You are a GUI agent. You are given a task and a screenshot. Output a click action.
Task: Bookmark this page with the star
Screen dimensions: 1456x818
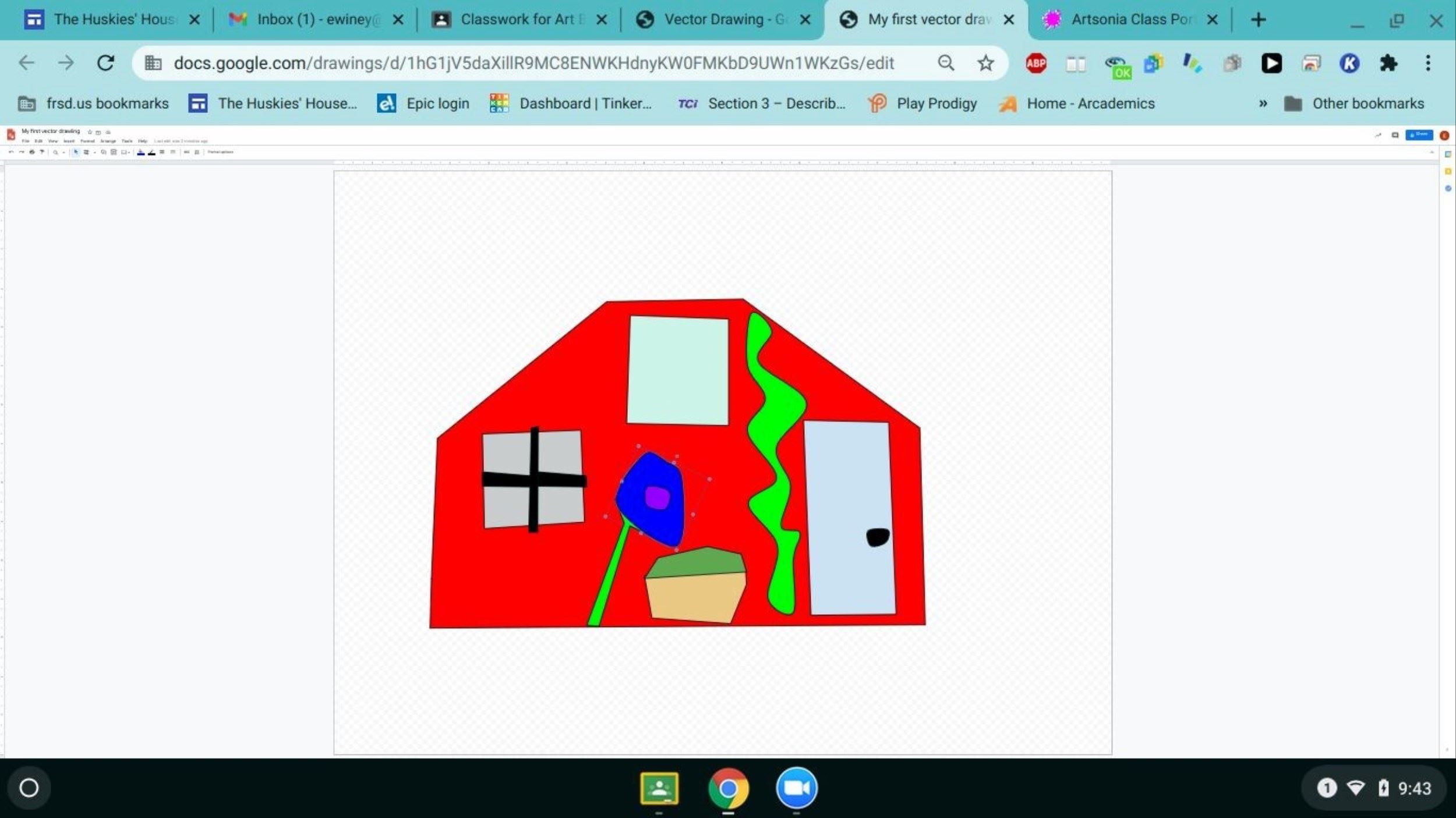point(985,63)
